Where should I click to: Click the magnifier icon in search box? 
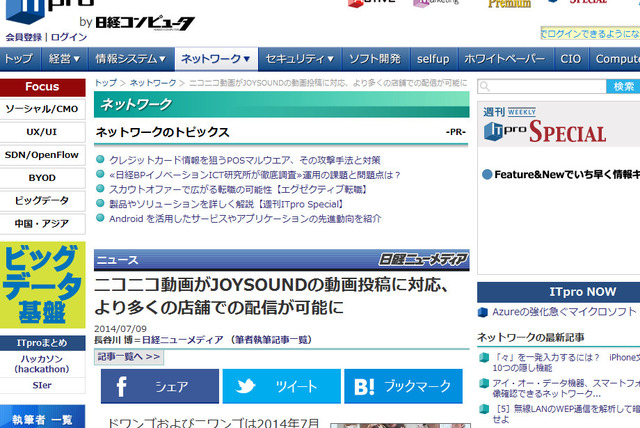coord(484,86)
